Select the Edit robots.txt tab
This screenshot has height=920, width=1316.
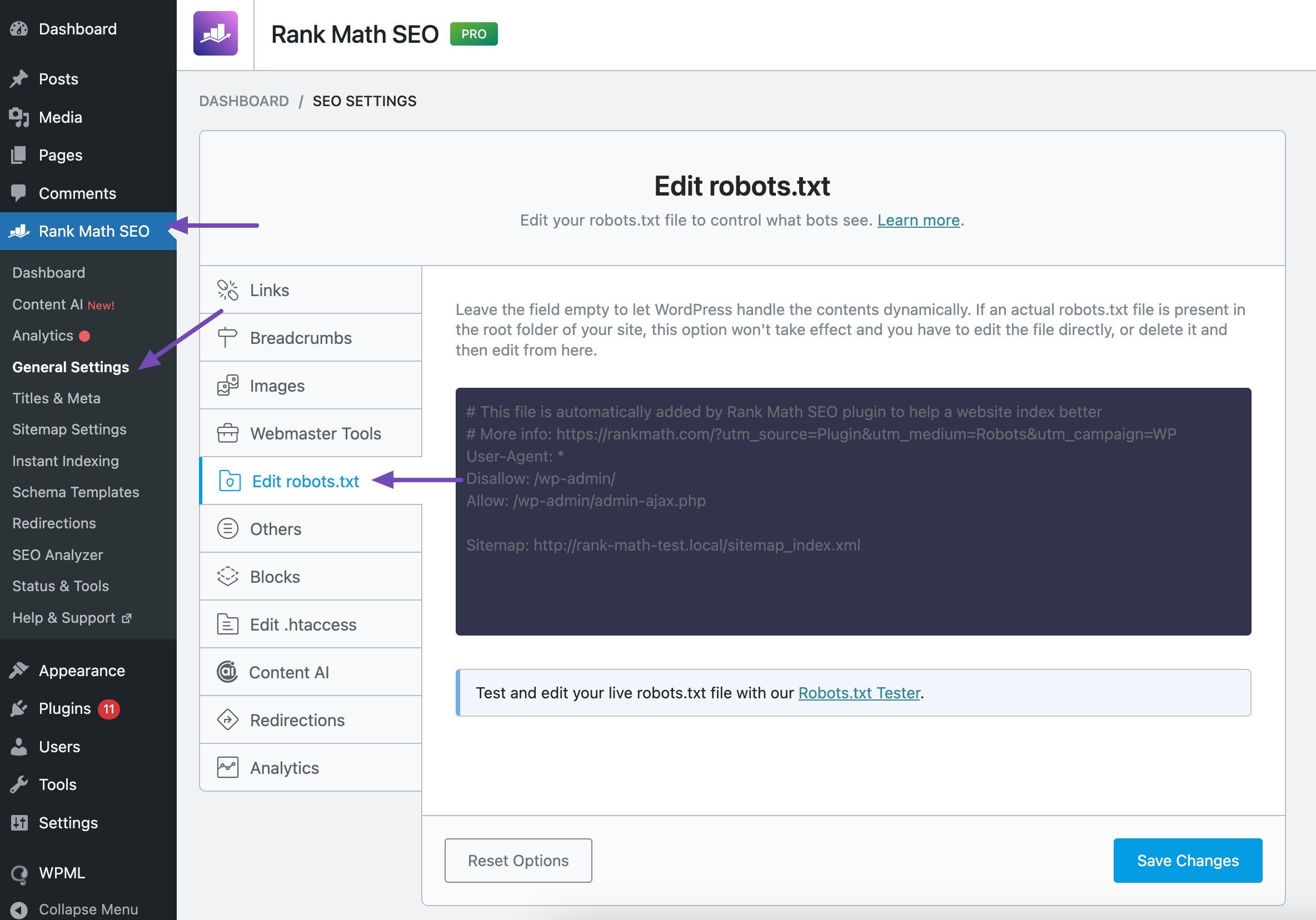coord(311,481)
